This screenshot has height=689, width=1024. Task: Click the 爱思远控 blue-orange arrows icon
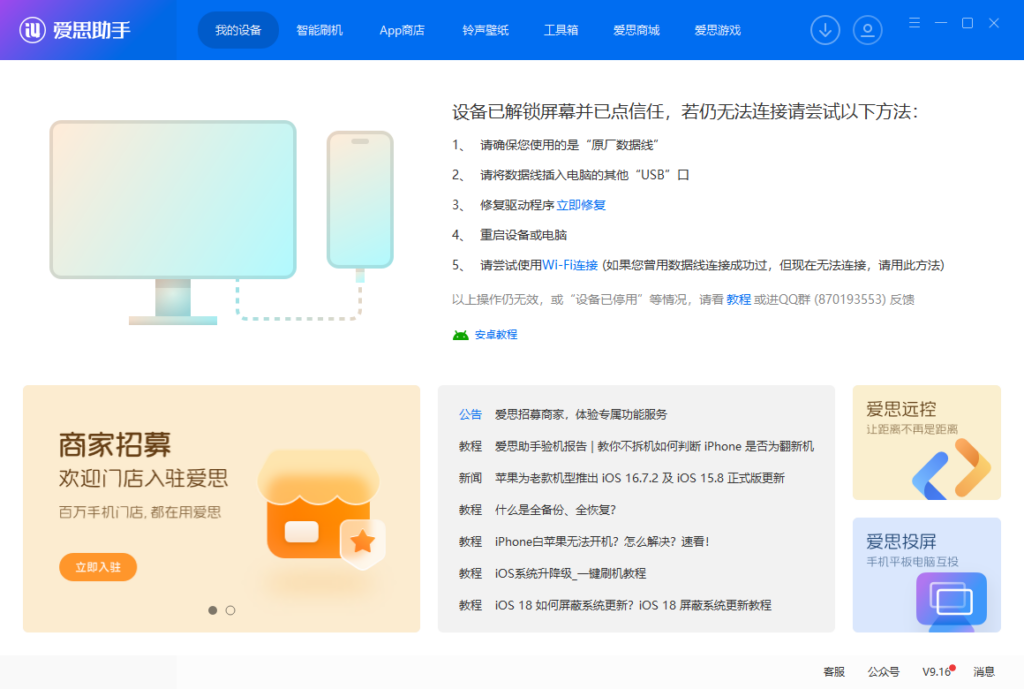[x=952, y=470]
